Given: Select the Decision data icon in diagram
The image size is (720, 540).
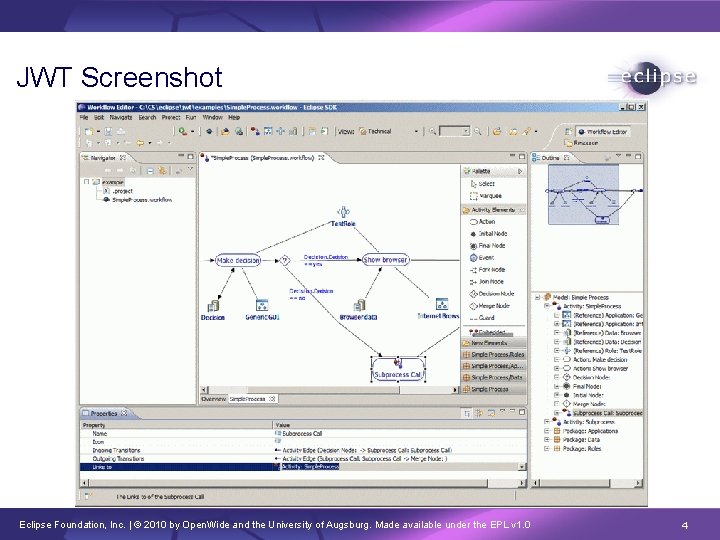Looking at the screenshot, I should [213, 305].
